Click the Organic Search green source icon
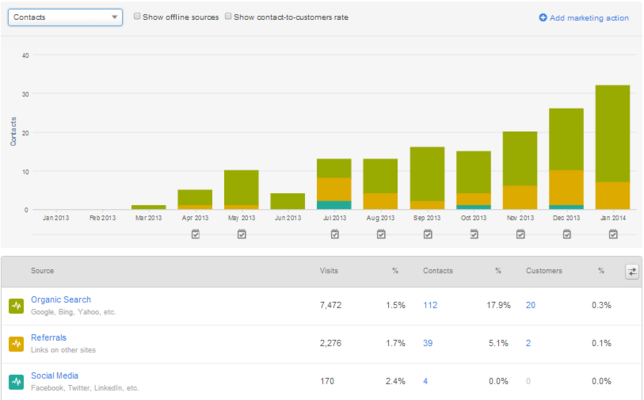644x400 pixels. pyautogui.click(x=16, y=306)
